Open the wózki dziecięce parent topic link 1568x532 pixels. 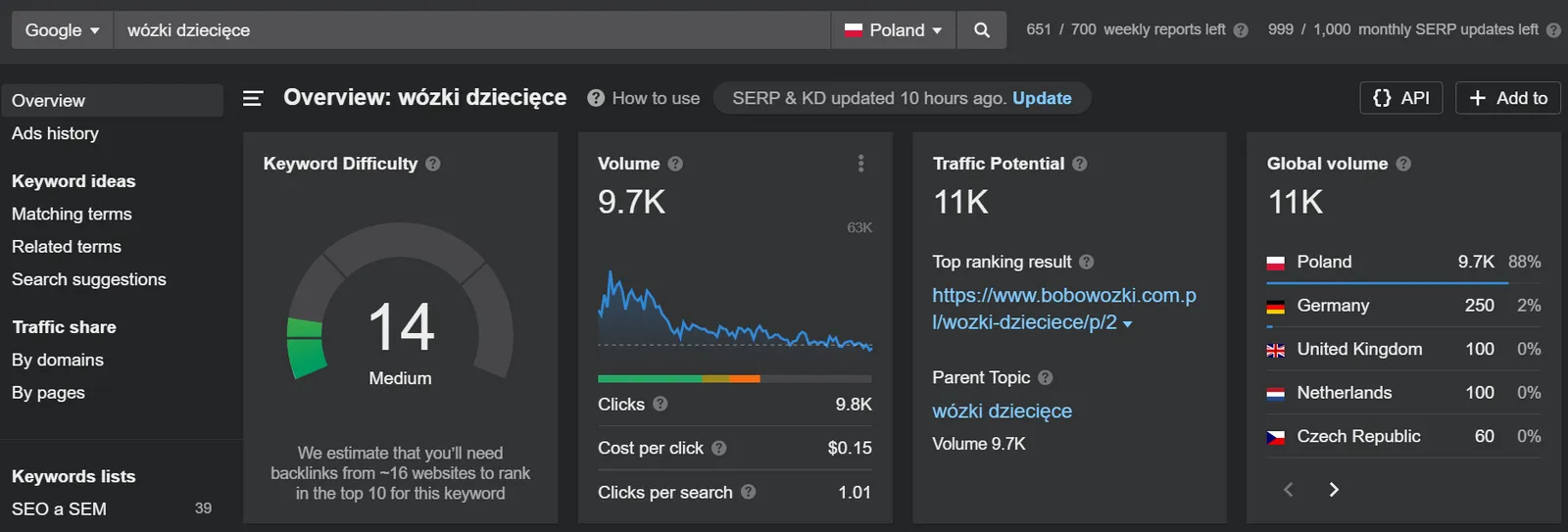tap(1002, 411)
